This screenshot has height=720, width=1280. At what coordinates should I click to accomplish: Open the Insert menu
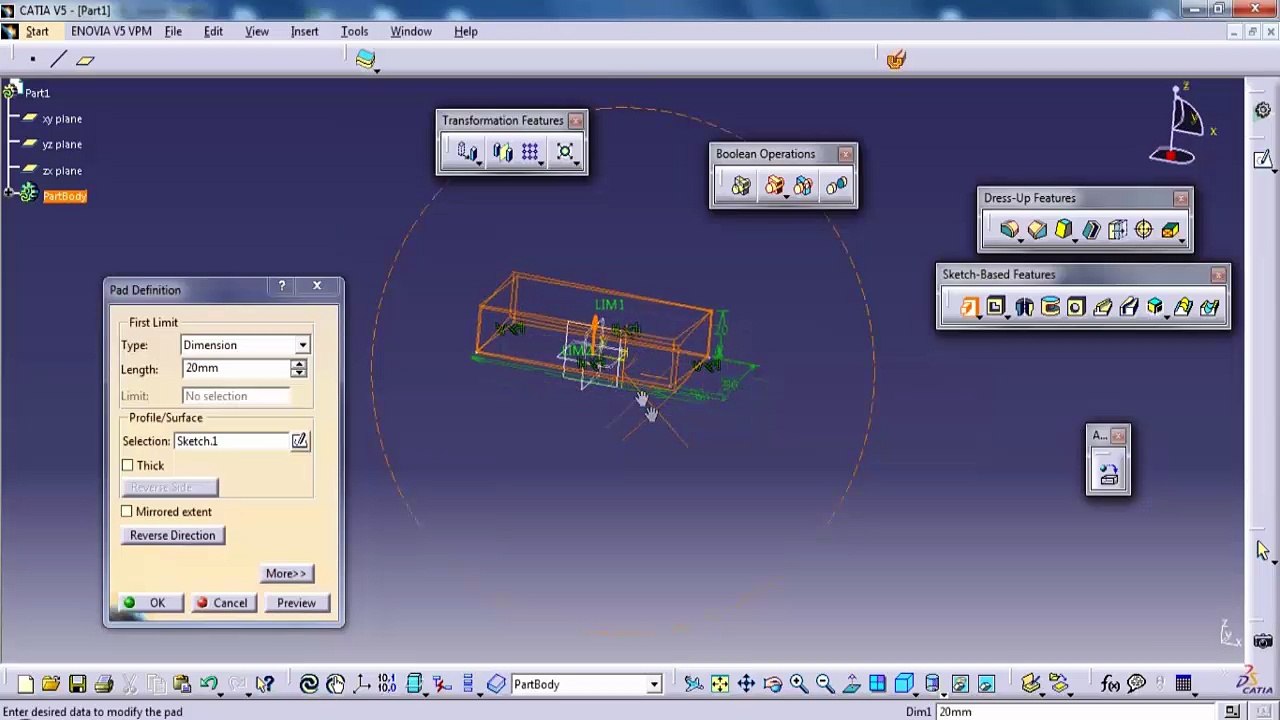tap(304, 31)
